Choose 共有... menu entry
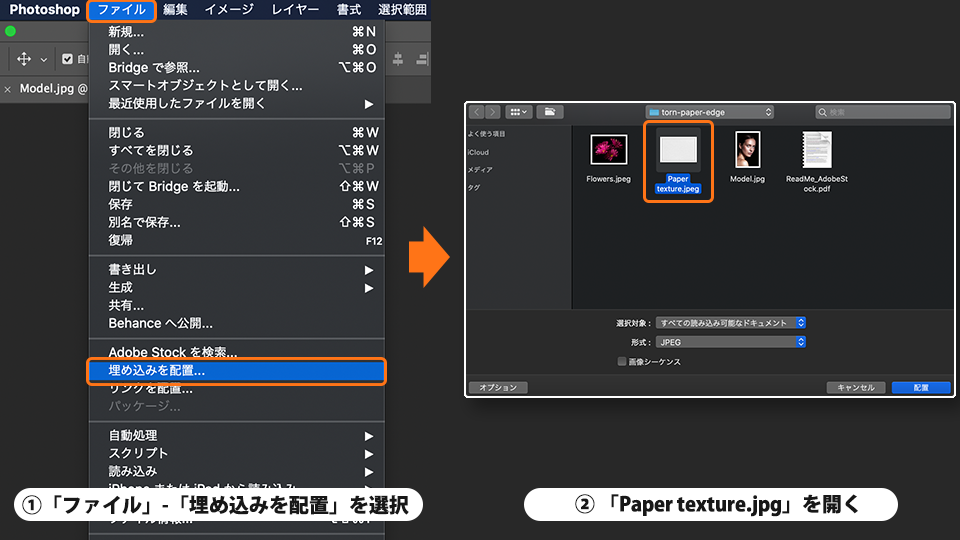 pyautogui.click(x=237, y=305)
